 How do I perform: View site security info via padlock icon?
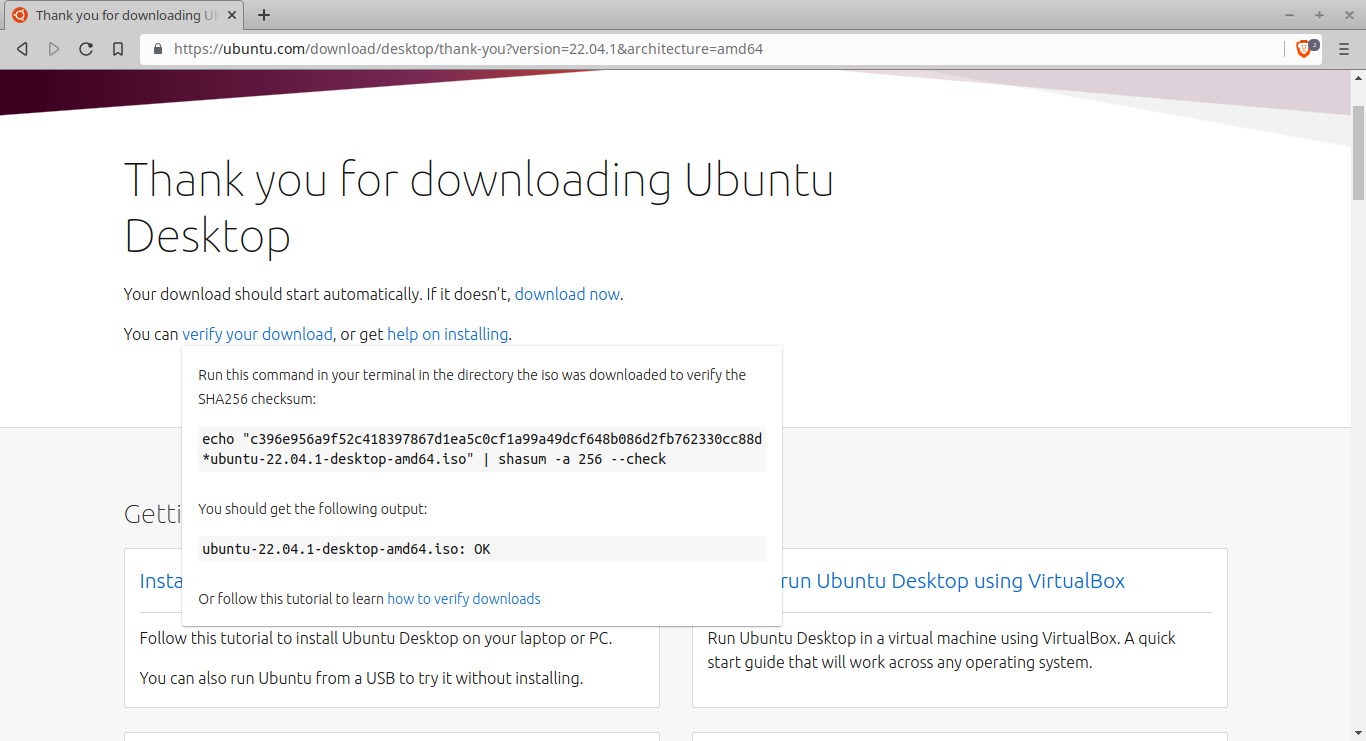coord(157,49)
